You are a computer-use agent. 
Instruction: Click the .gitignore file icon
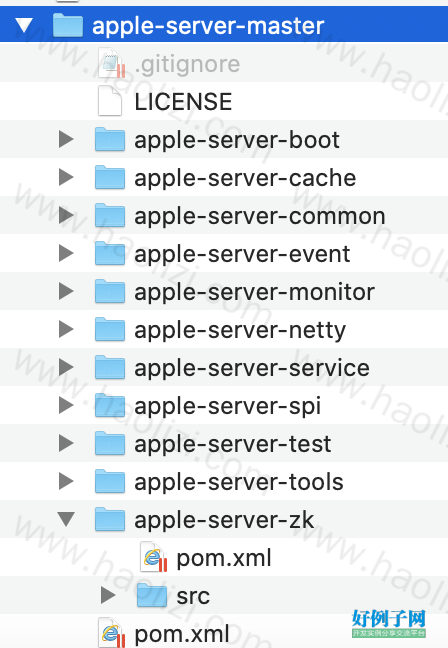[x=112, y=63]
